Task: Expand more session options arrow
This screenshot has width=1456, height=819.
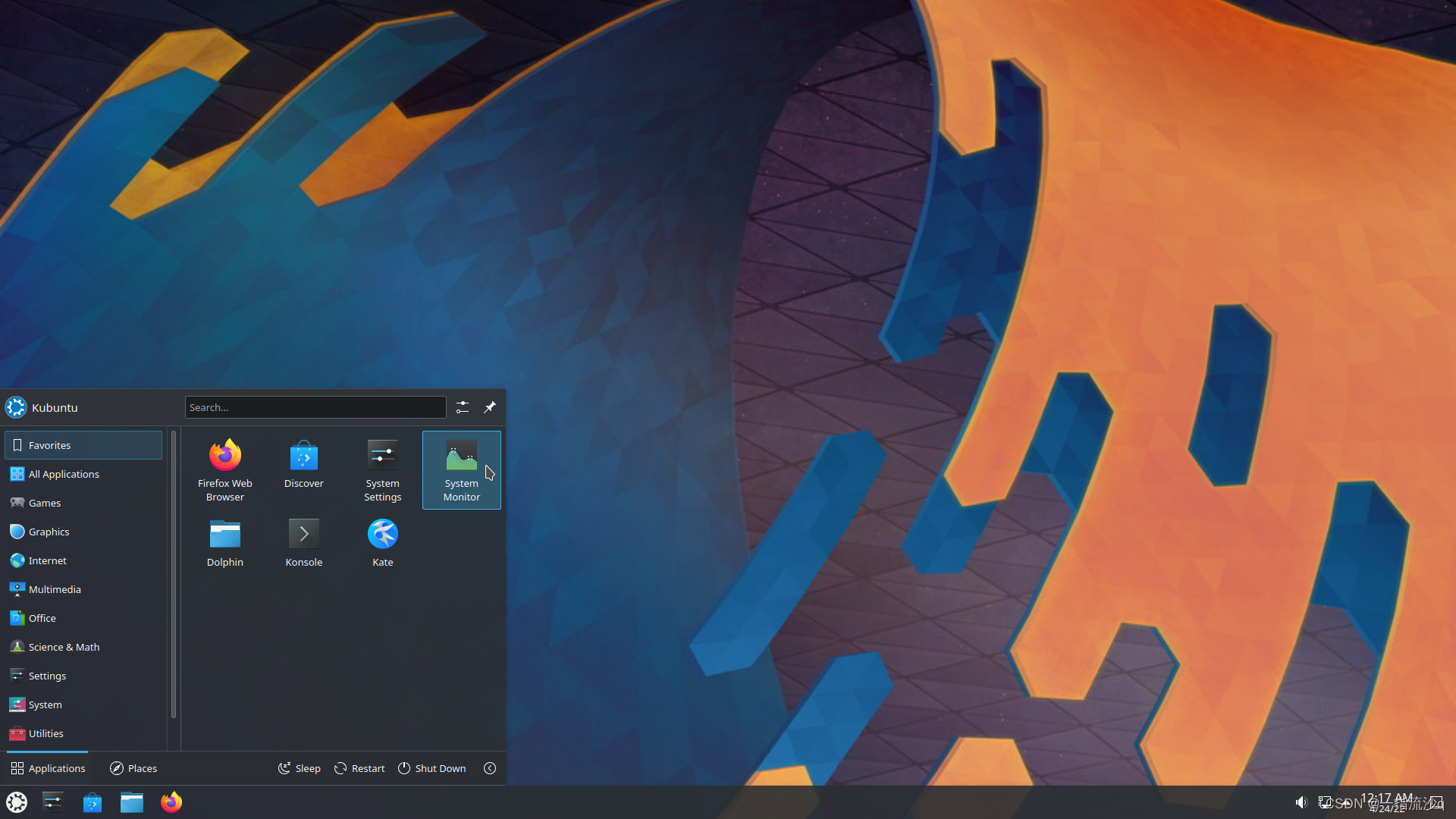Action: pyautogui.click(x=490, y=768)
